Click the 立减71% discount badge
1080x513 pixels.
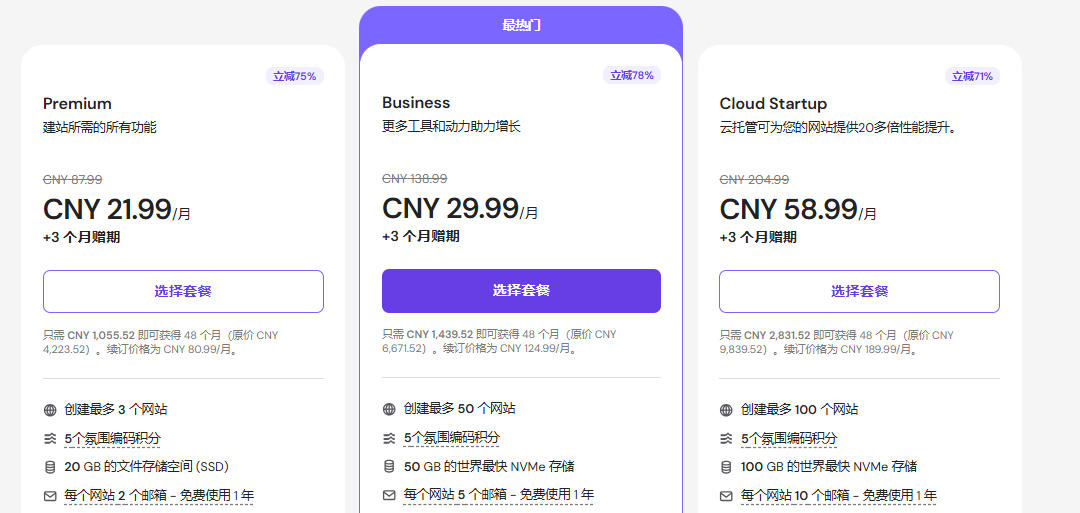(972, 76)
